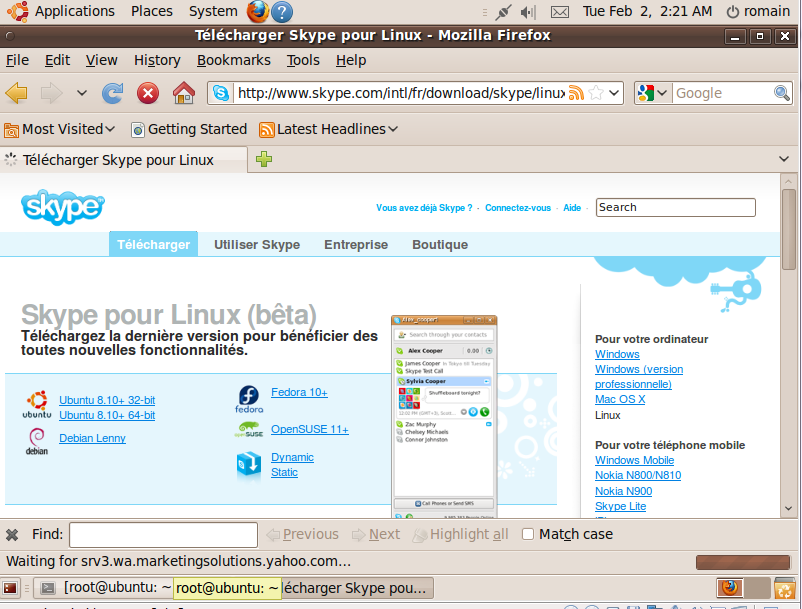Open the Utiliser Skype tab
802x609 pixels.
pyautogui.click(x=257, y=244)
